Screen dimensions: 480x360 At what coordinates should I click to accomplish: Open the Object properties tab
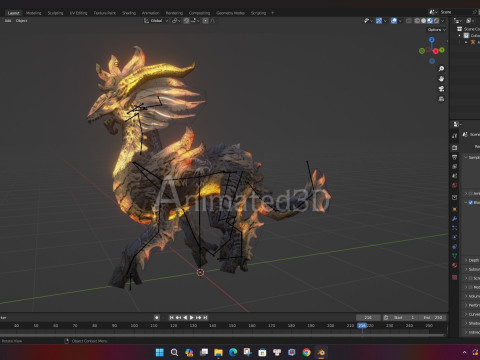(x=455, y=209)
